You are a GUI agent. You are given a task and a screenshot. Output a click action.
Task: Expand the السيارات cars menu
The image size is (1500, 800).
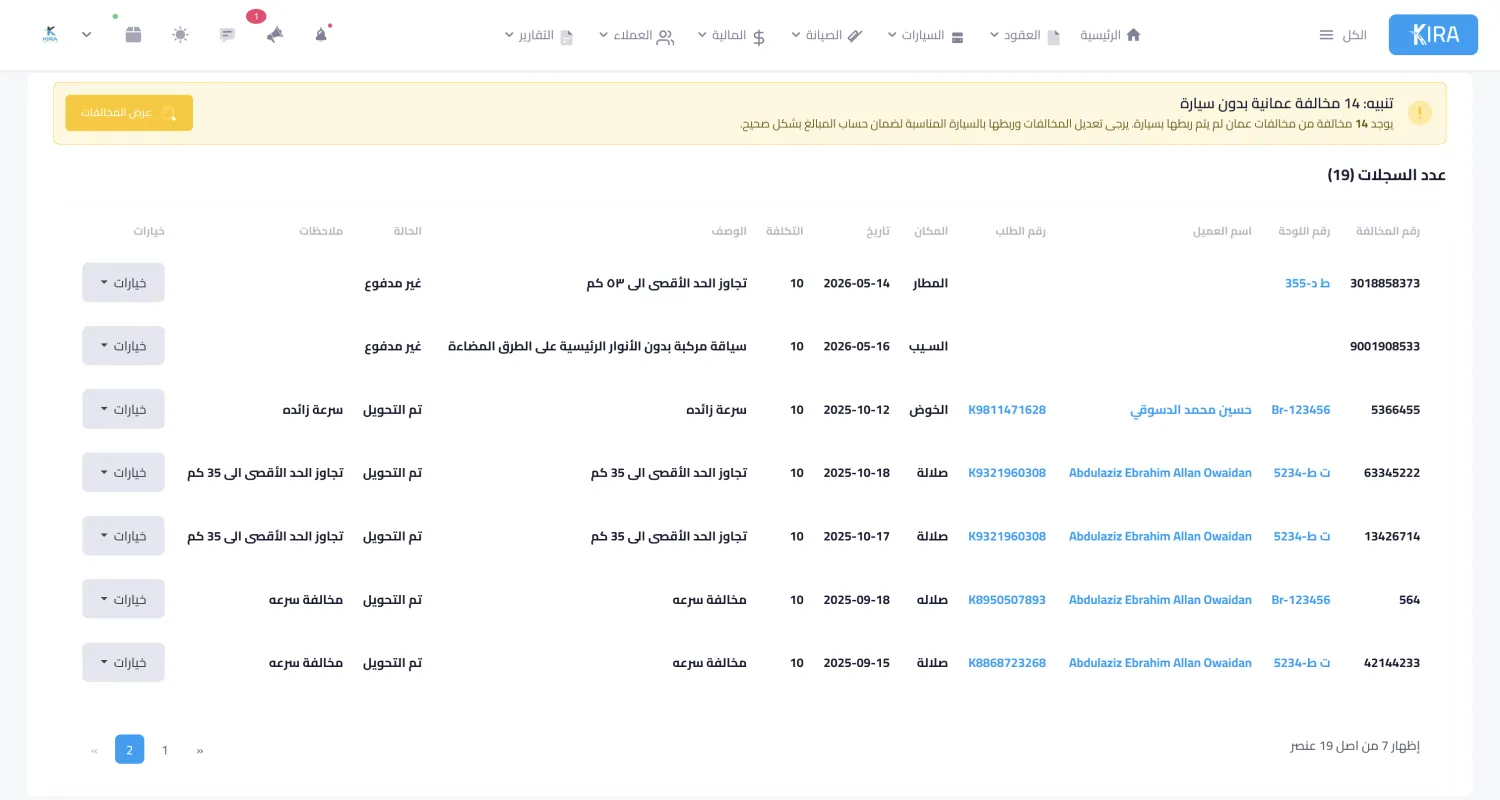click(926, 35)
